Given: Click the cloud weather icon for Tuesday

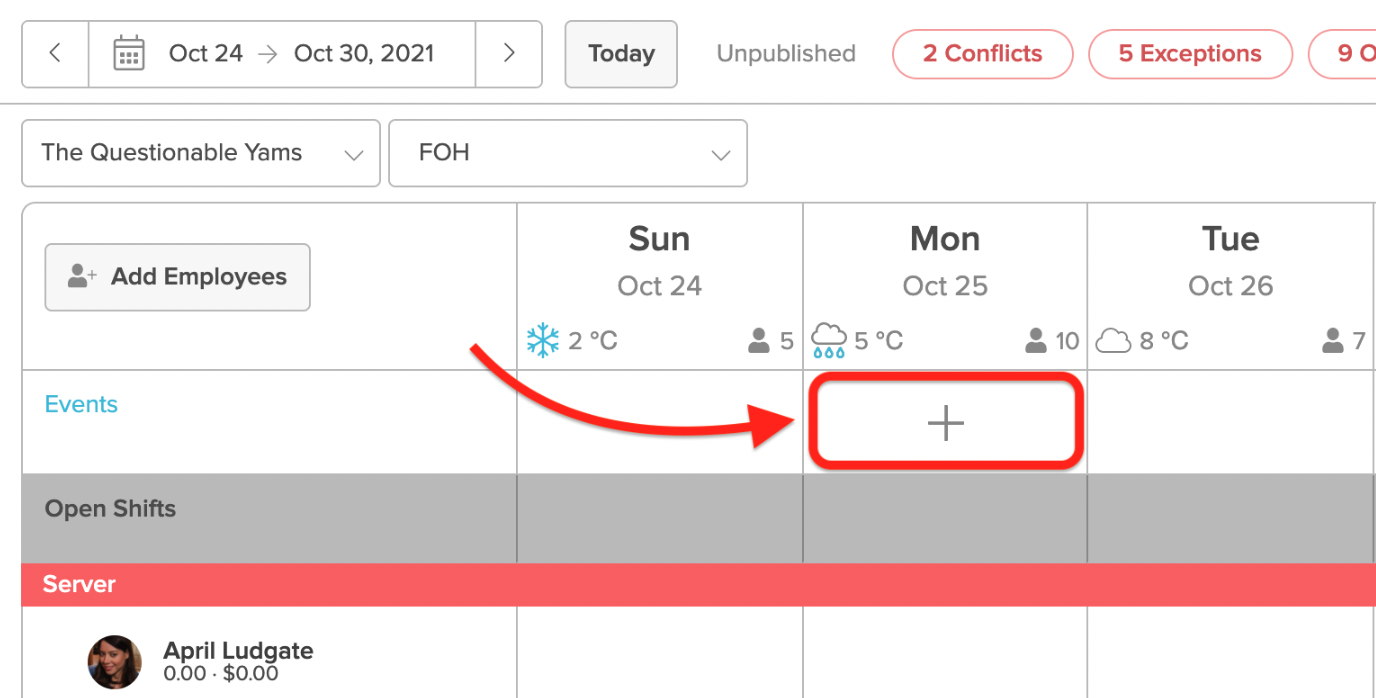Looking at the screenshot, I should [1113, 342].
